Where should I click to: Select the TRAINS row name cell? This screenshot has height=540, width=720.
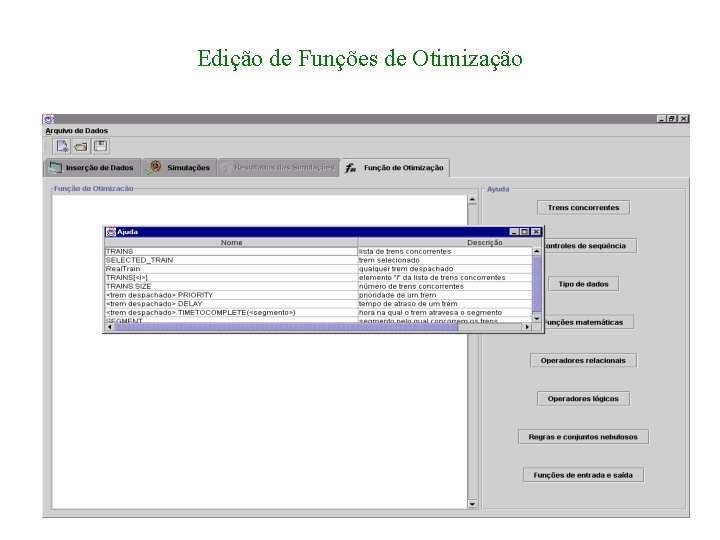(x=231, y=251)
